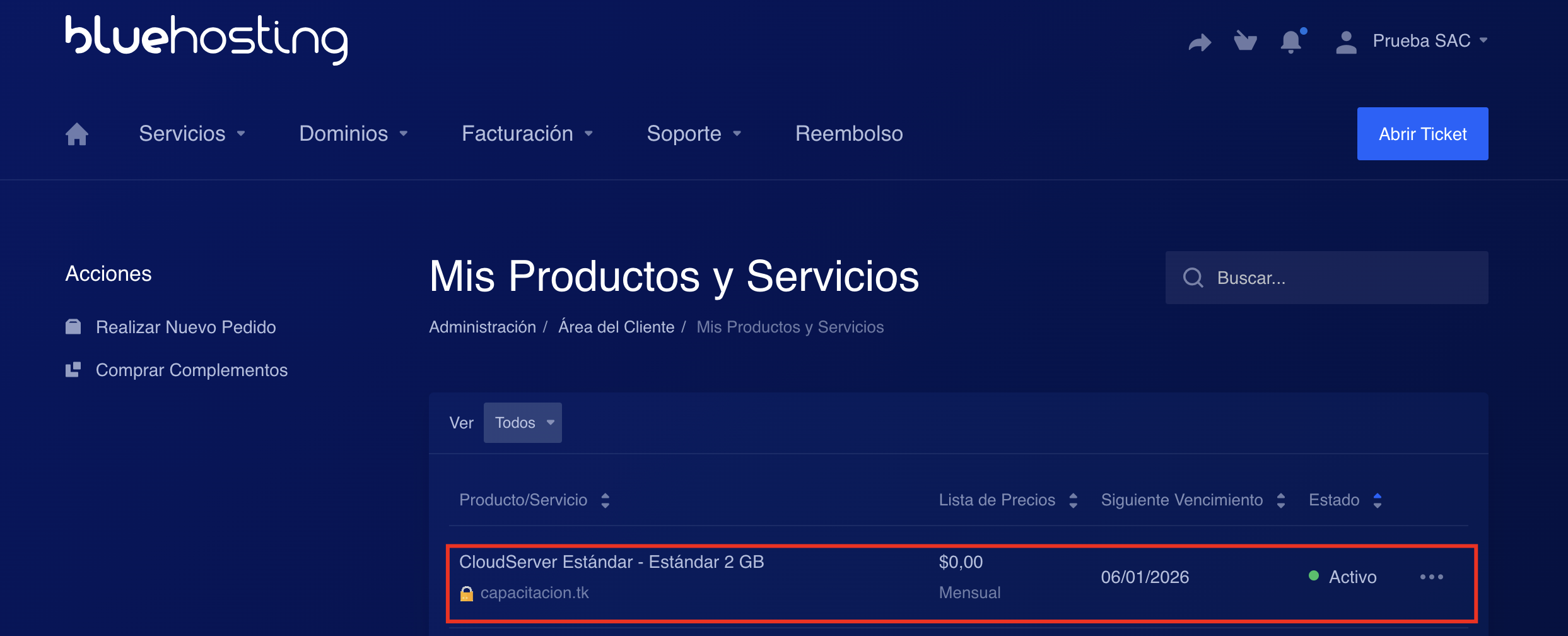Open the Todos filter dropdown
The width and height of the screenshot is (1568, 636).
click(x=522, y=423)
